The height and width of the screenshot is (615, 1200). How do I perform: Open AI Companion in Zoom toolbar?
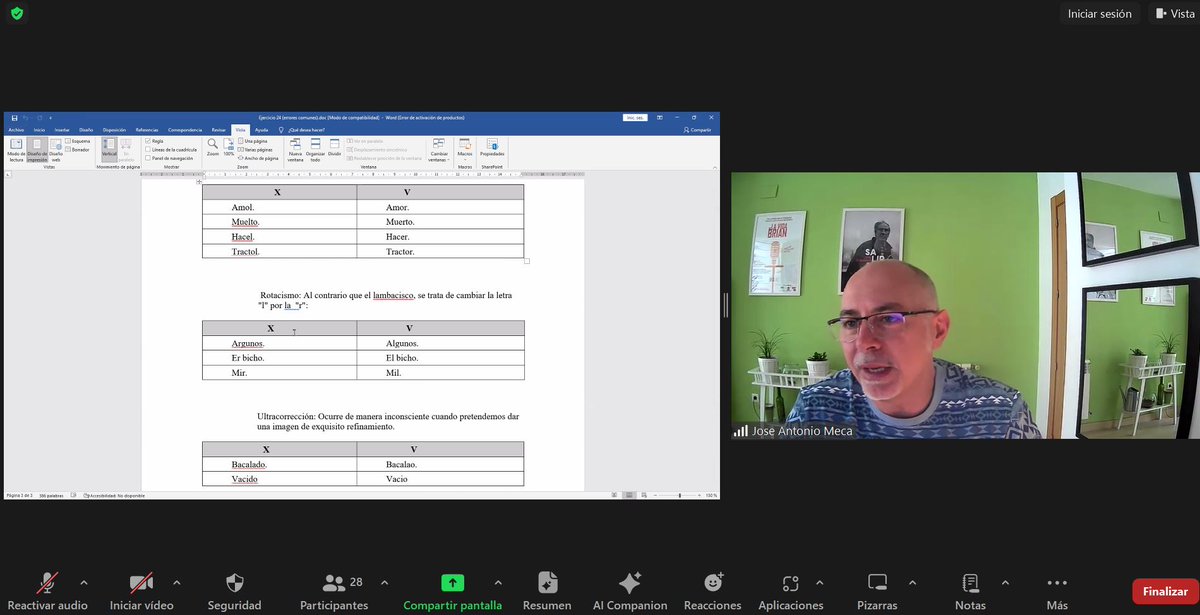630,592
